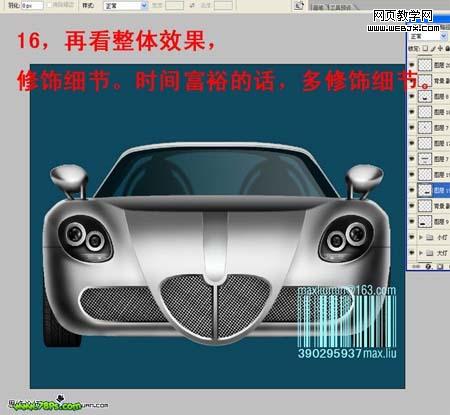Open the layer blend mode dropdown
Image resolution: width=450 pixels, height=415 pixels.
[x=428, y=36]
